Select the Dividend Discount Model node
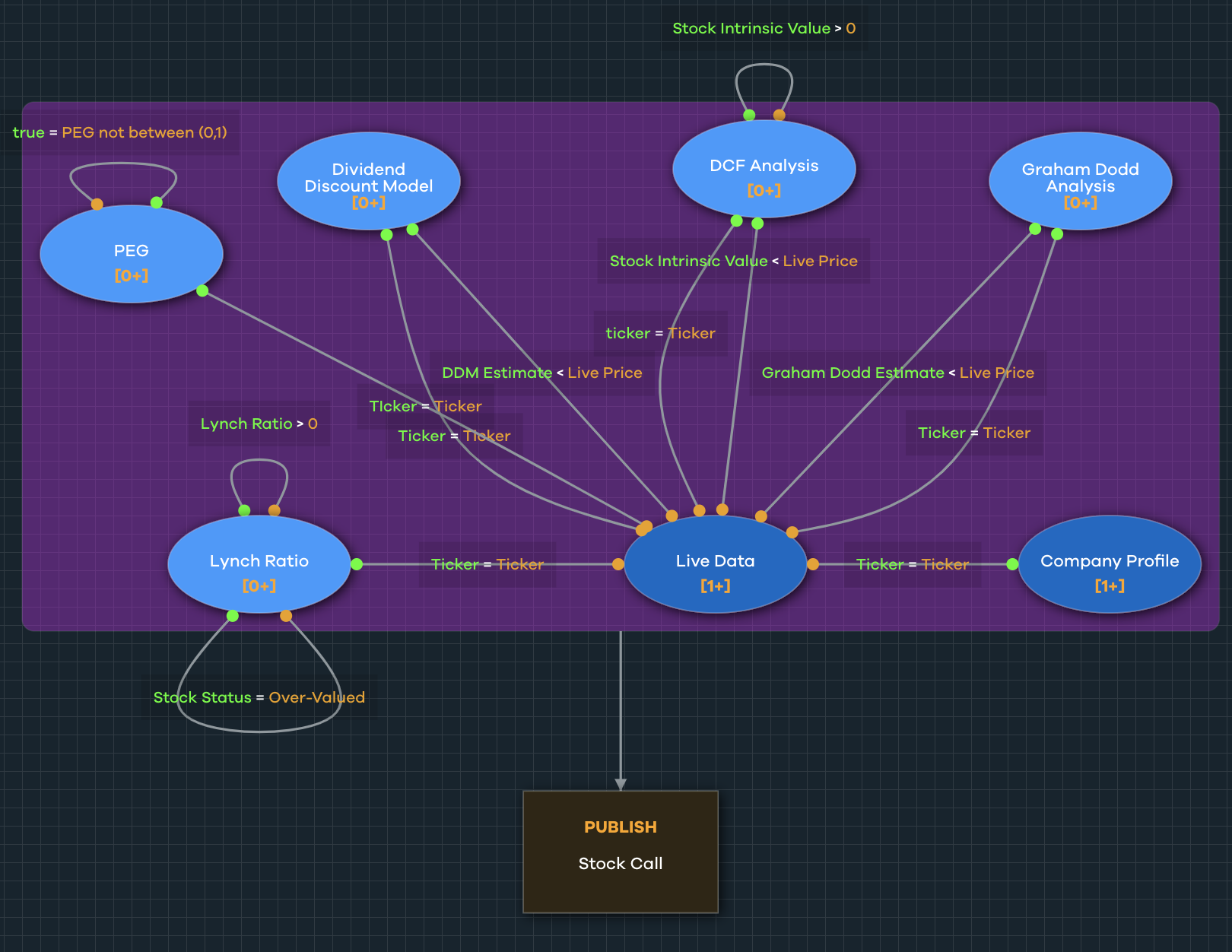This screenshot has height=952, width=1232. (368, 181)
